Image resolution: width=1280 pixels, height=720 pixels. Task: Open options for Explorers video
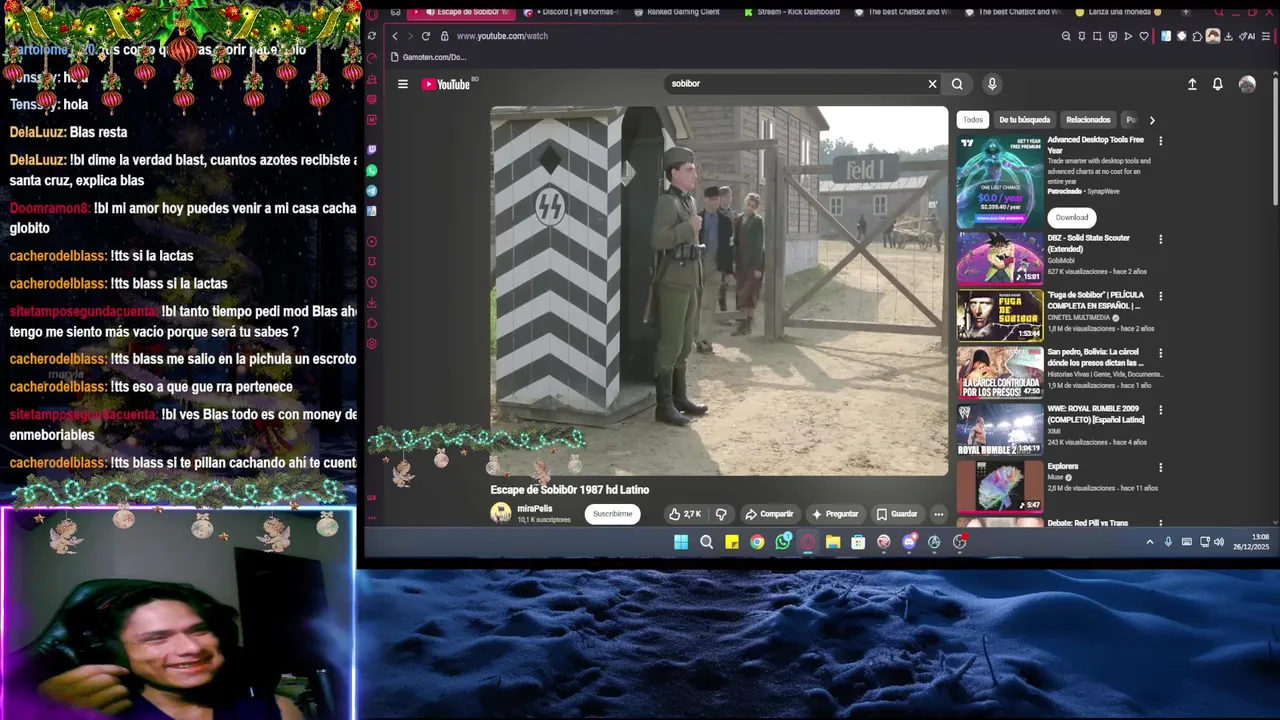(x=1161, y=467)
